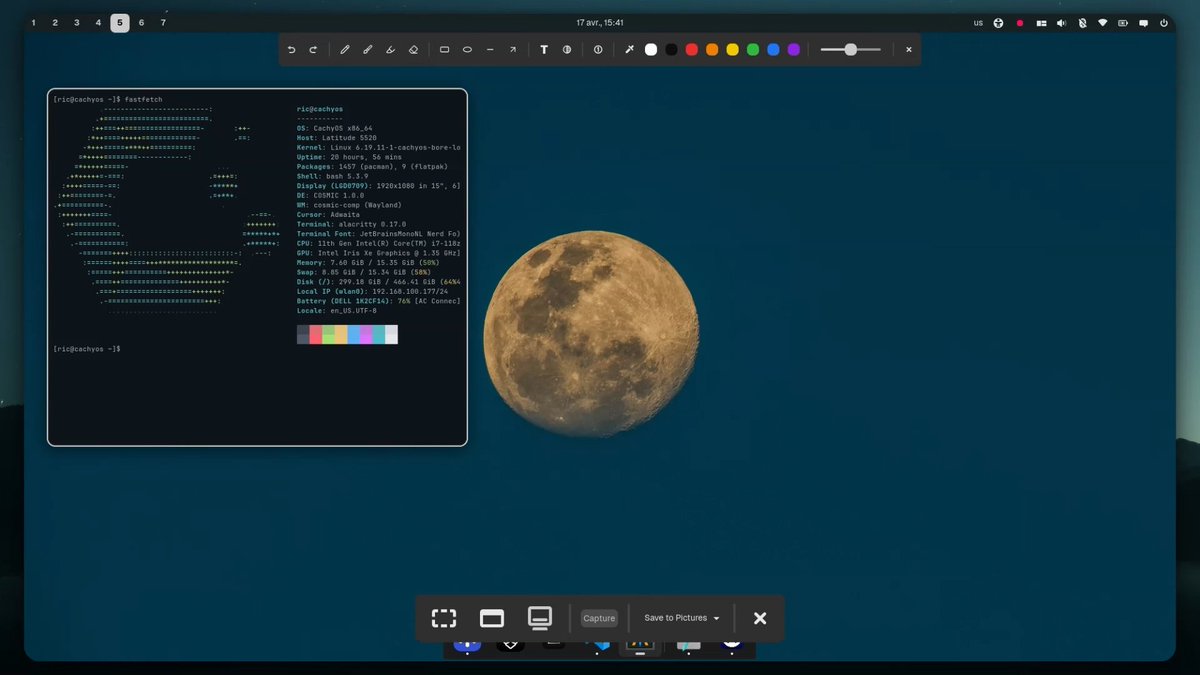Image resolution: width=1200 pixels, height=675 pixels.
Task: Select full screen capture mode
Action: pyautogui.click(x=540, y=618)
